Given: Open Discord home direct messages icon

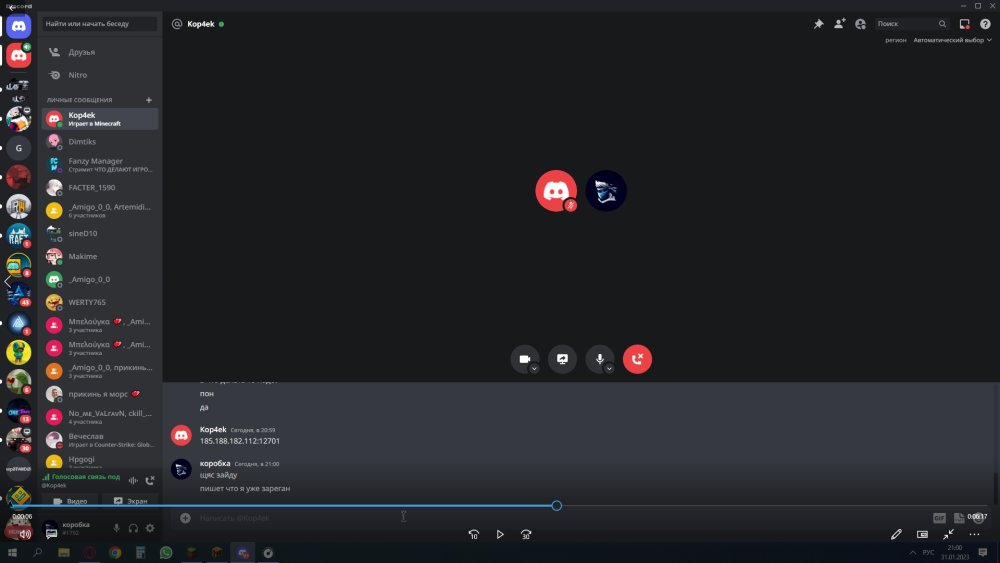Looking at the screenshot, I should pyautogui.click(x=18, y=27).
